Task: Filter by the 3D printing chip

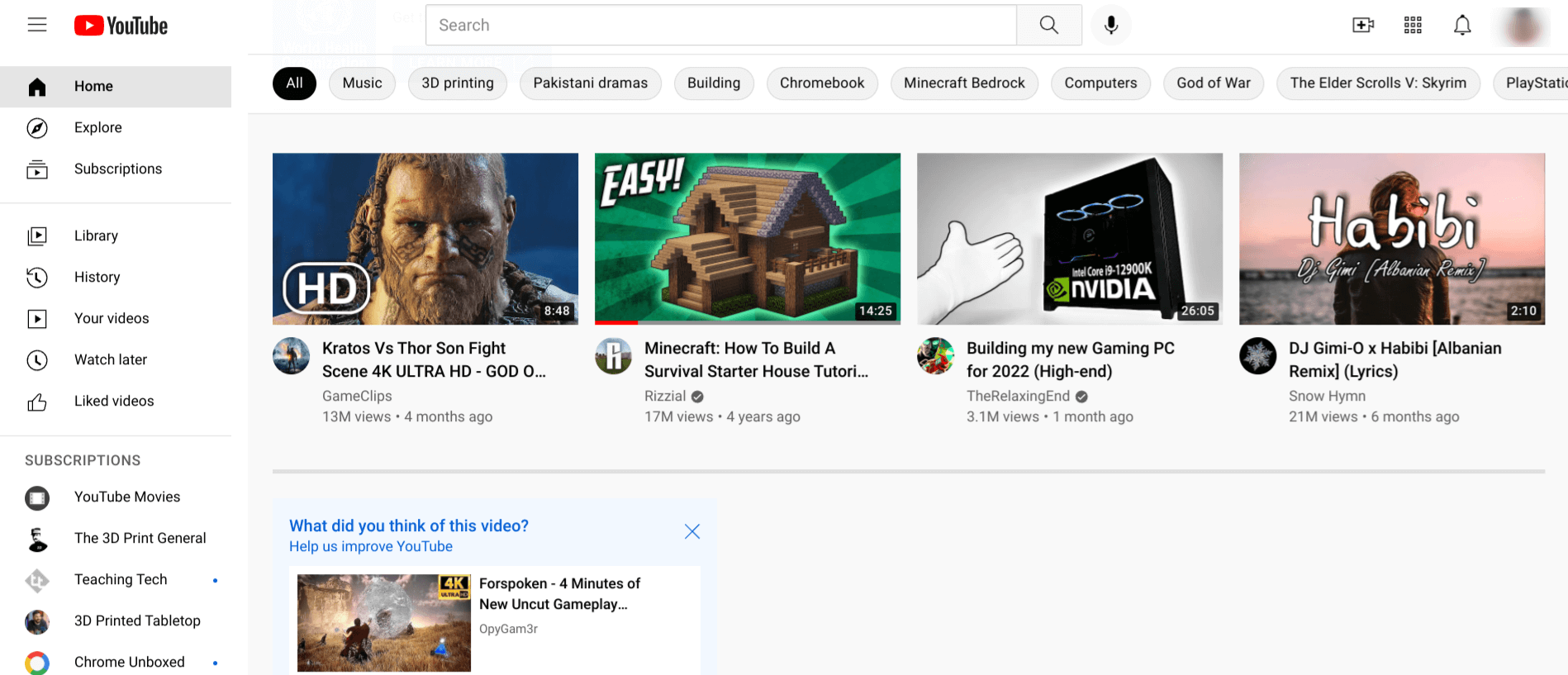Action: click(x=458, y=83)
